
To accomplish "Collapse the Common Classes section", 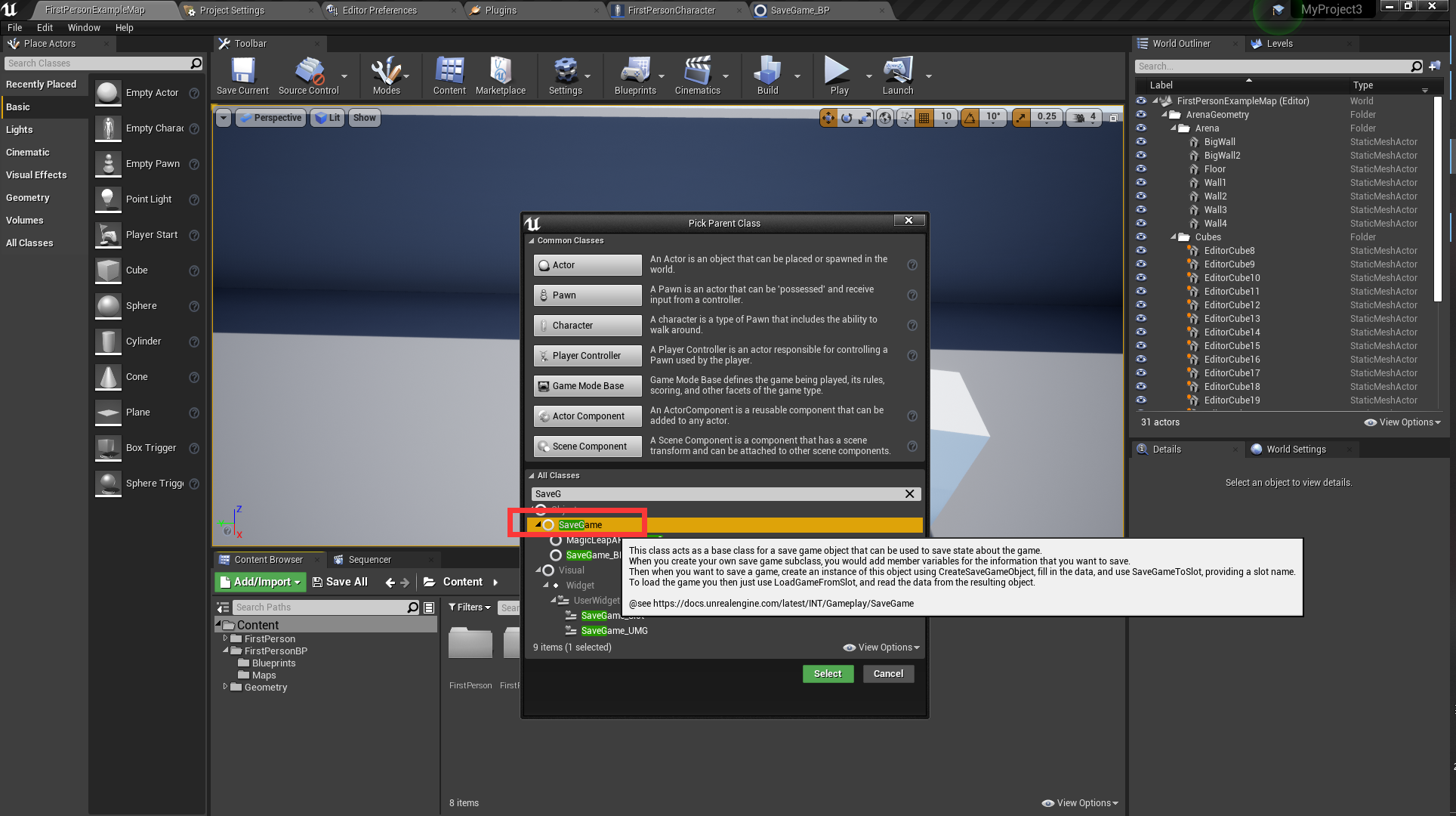I will [x=531, y=241].
